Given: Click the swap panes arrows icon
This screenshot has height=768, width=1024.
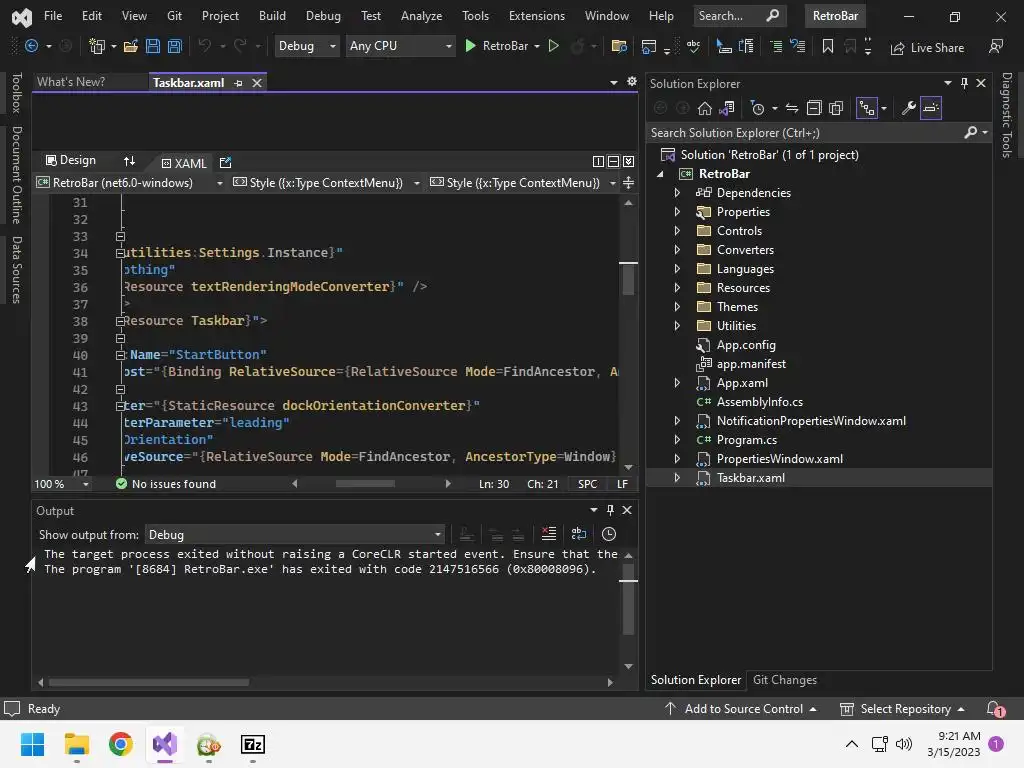Looking at the screenshot, I should (x=129, y=161).
